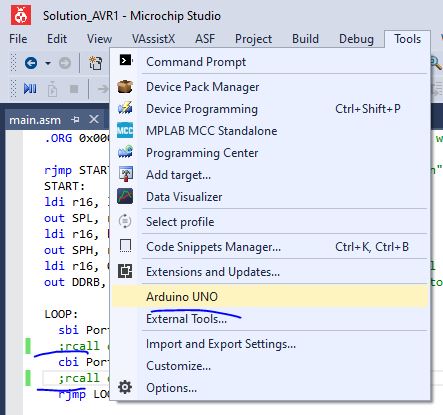Open Extensions and Updates...
The image size is (443, 415).
[270, 272]
